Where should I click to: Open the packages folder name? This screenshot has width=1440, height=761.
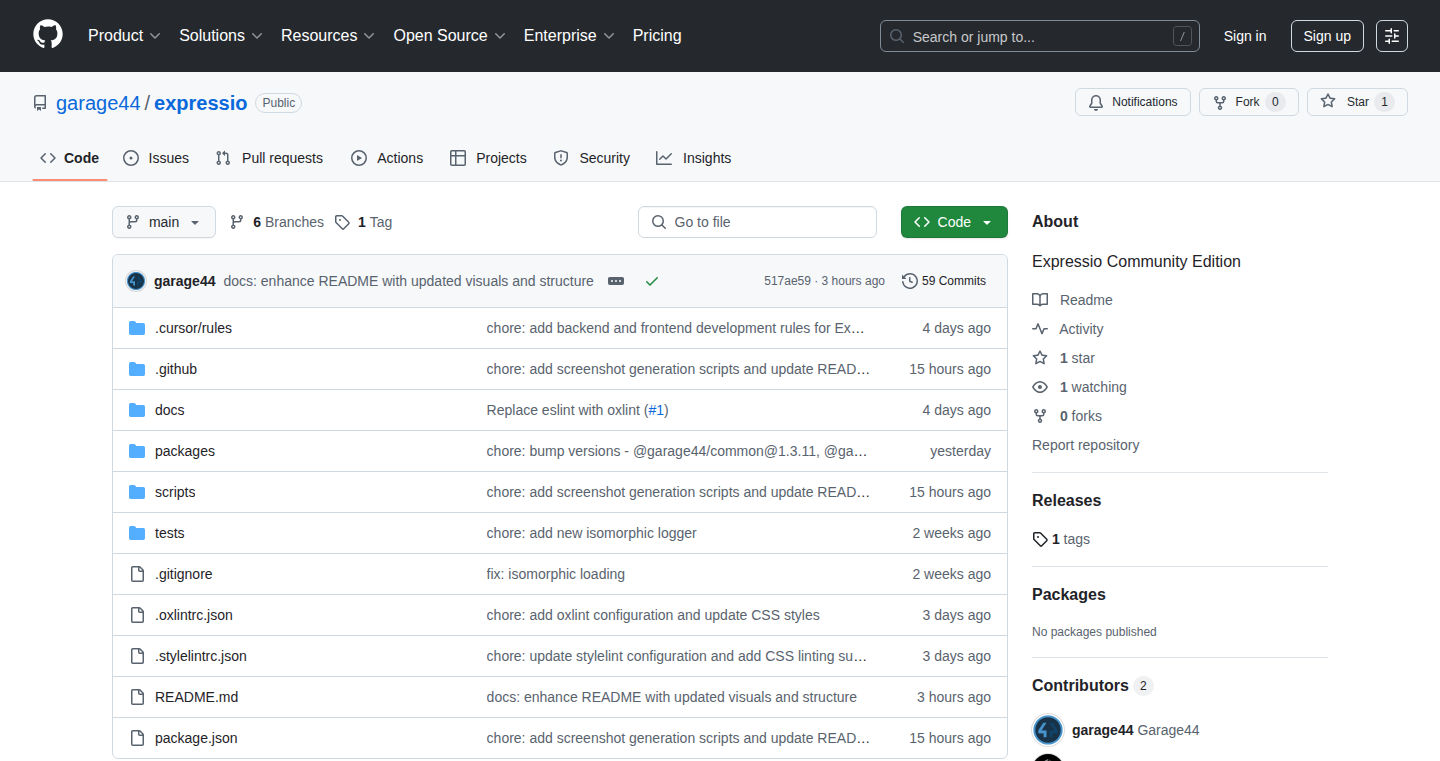point(185,451)
